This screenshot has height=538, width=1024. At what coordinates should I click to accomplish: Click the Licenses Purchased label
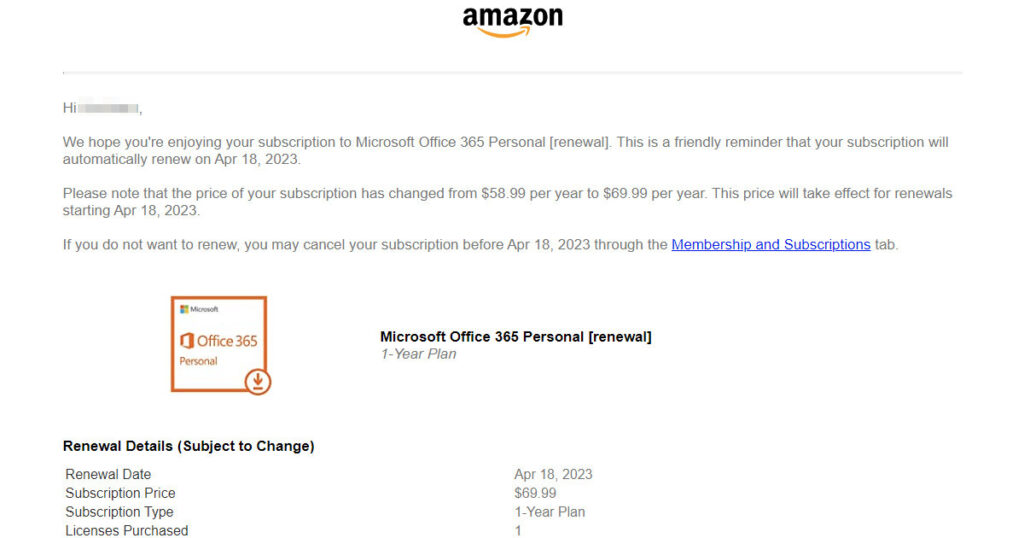(127, 531)
